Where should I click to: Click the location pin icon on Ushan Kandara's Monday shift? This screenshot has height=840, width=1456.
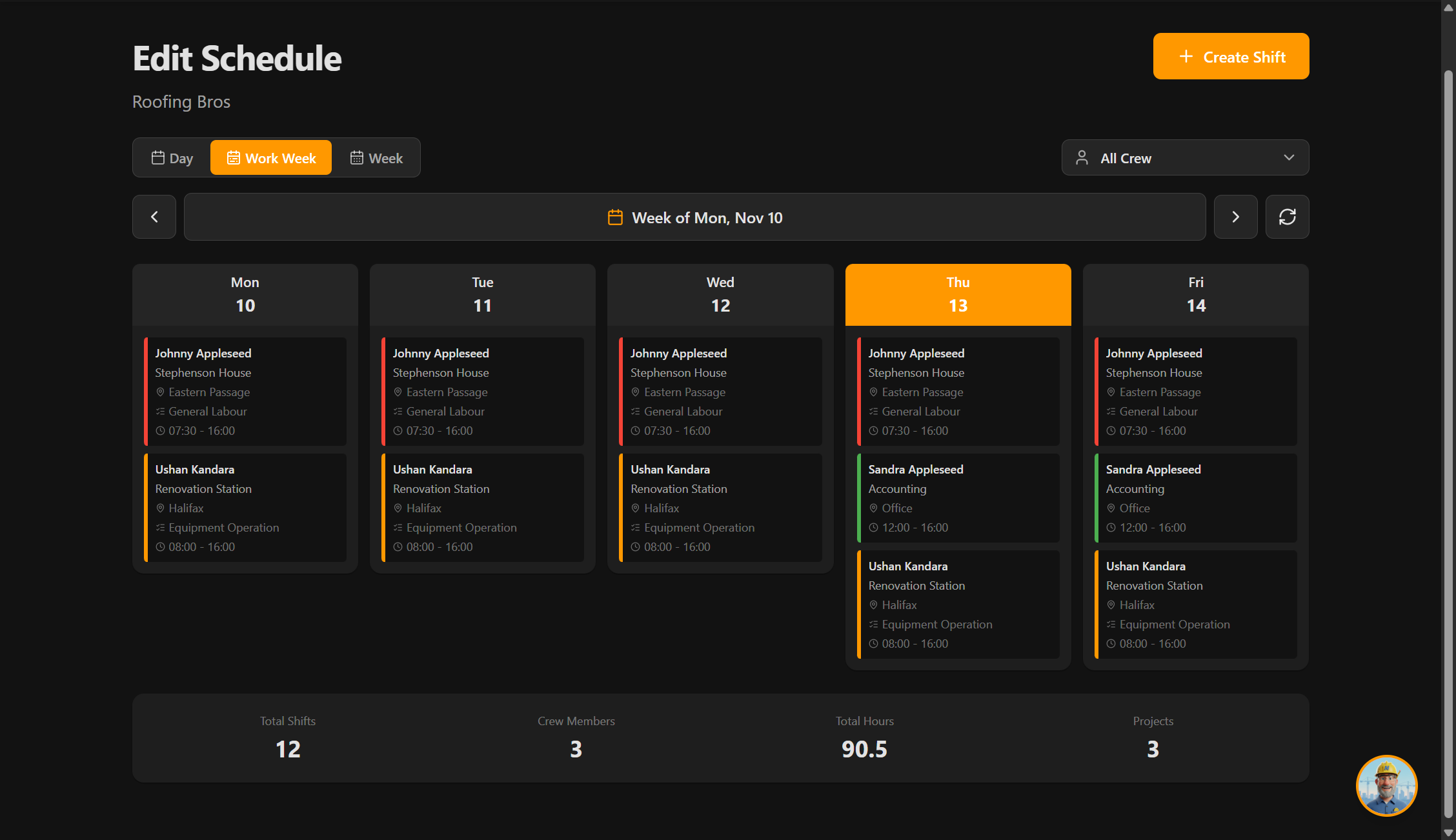pyautogui.click(x=160, y=508)
